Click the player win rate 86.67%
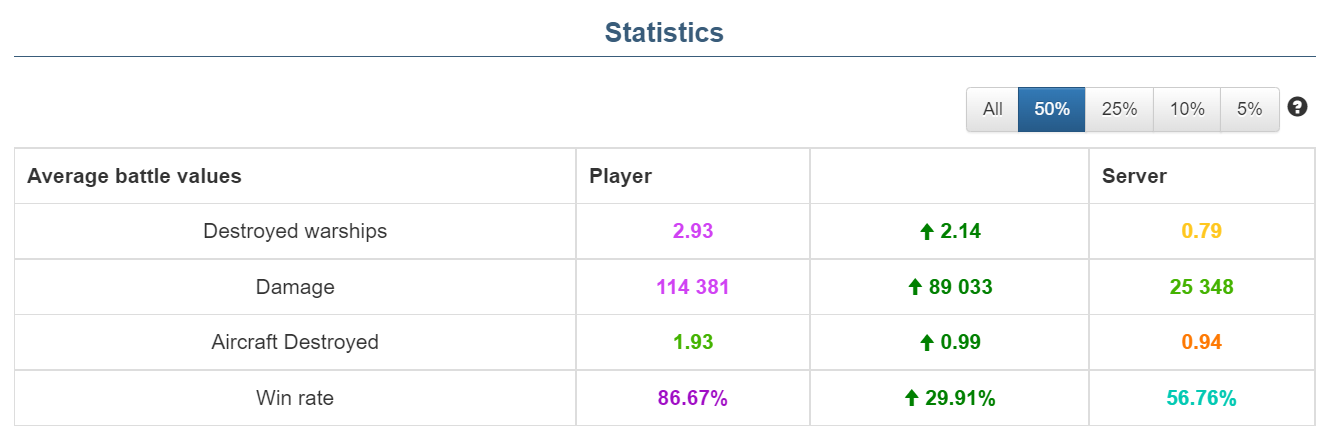The image size is (1332, 442). pyautogui.click(x=692, y=399)
